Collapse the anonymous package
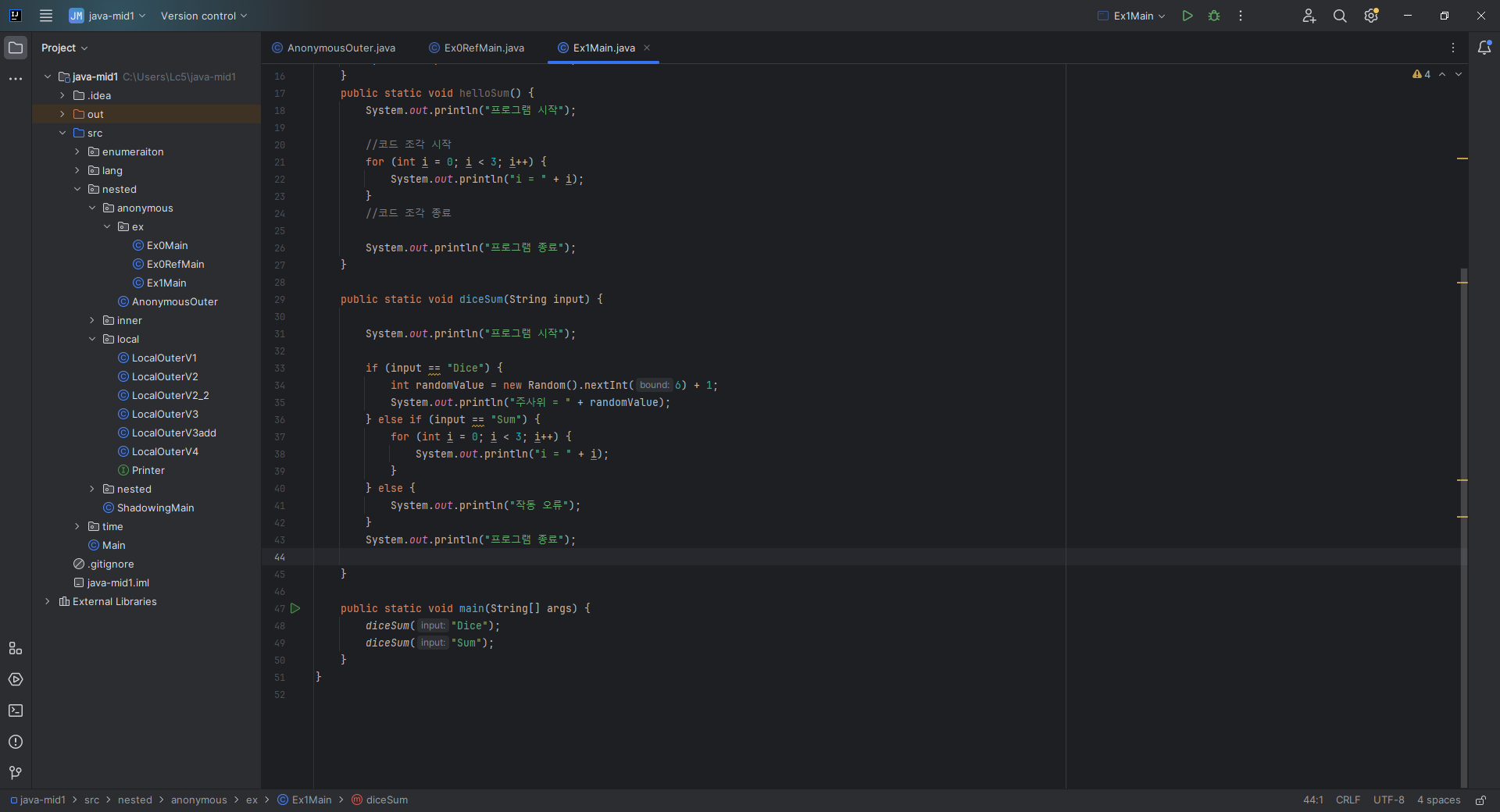This screenshot has height=812, width=1500. [92, 208]
